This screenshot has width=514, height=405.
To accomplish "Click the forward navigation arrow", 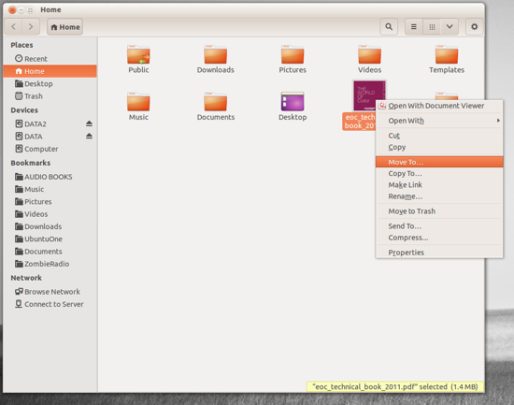I will (x=31, y=27).
